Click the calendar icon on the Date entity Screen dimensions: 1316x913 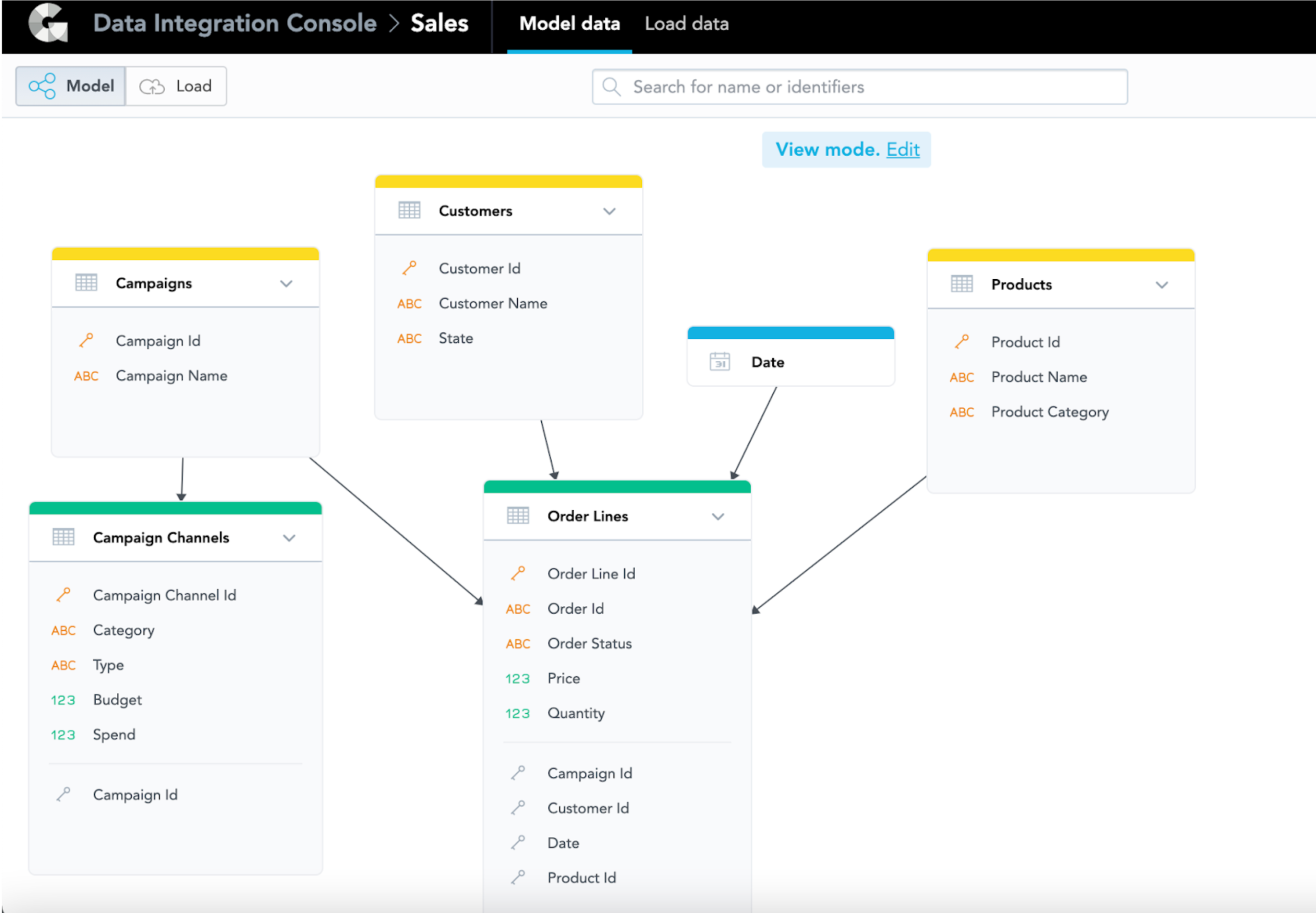point(720,362)
